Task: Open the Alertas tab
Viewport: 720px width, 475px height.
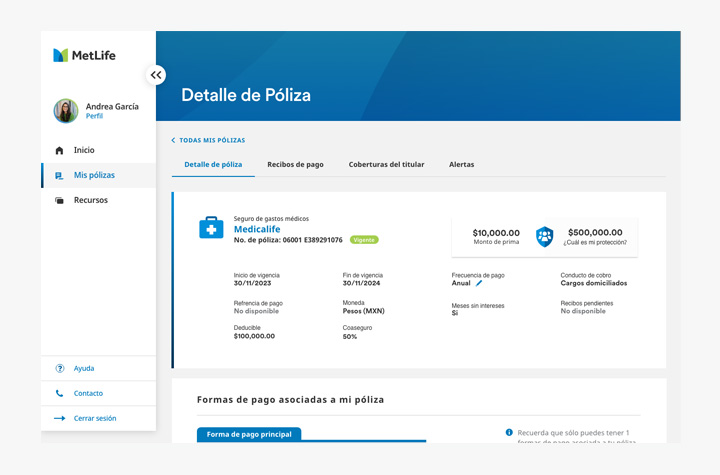Action: (x=461, y=164)
